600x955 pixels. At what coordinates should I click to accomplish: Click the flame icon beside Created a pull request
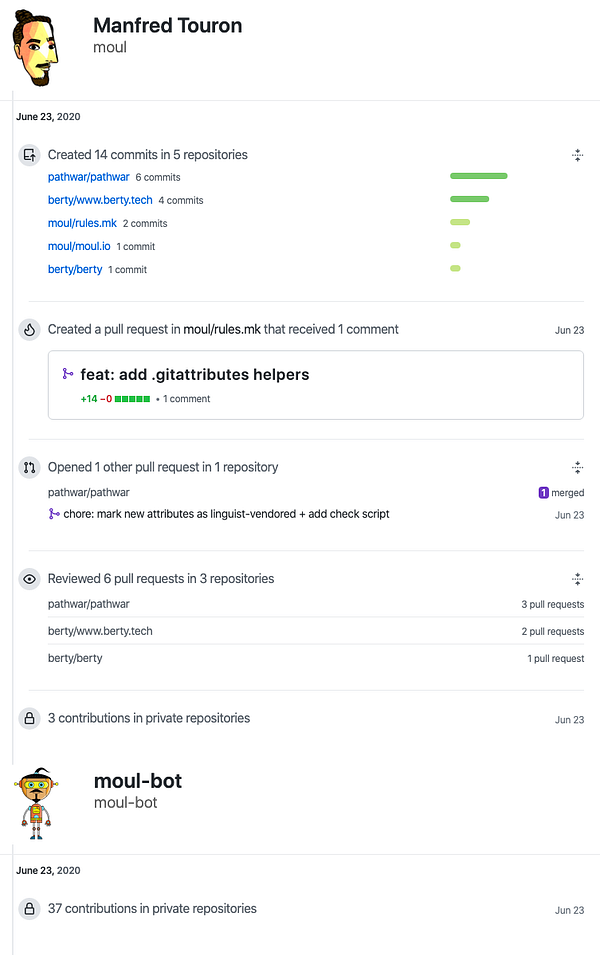(x=29, y=329)
